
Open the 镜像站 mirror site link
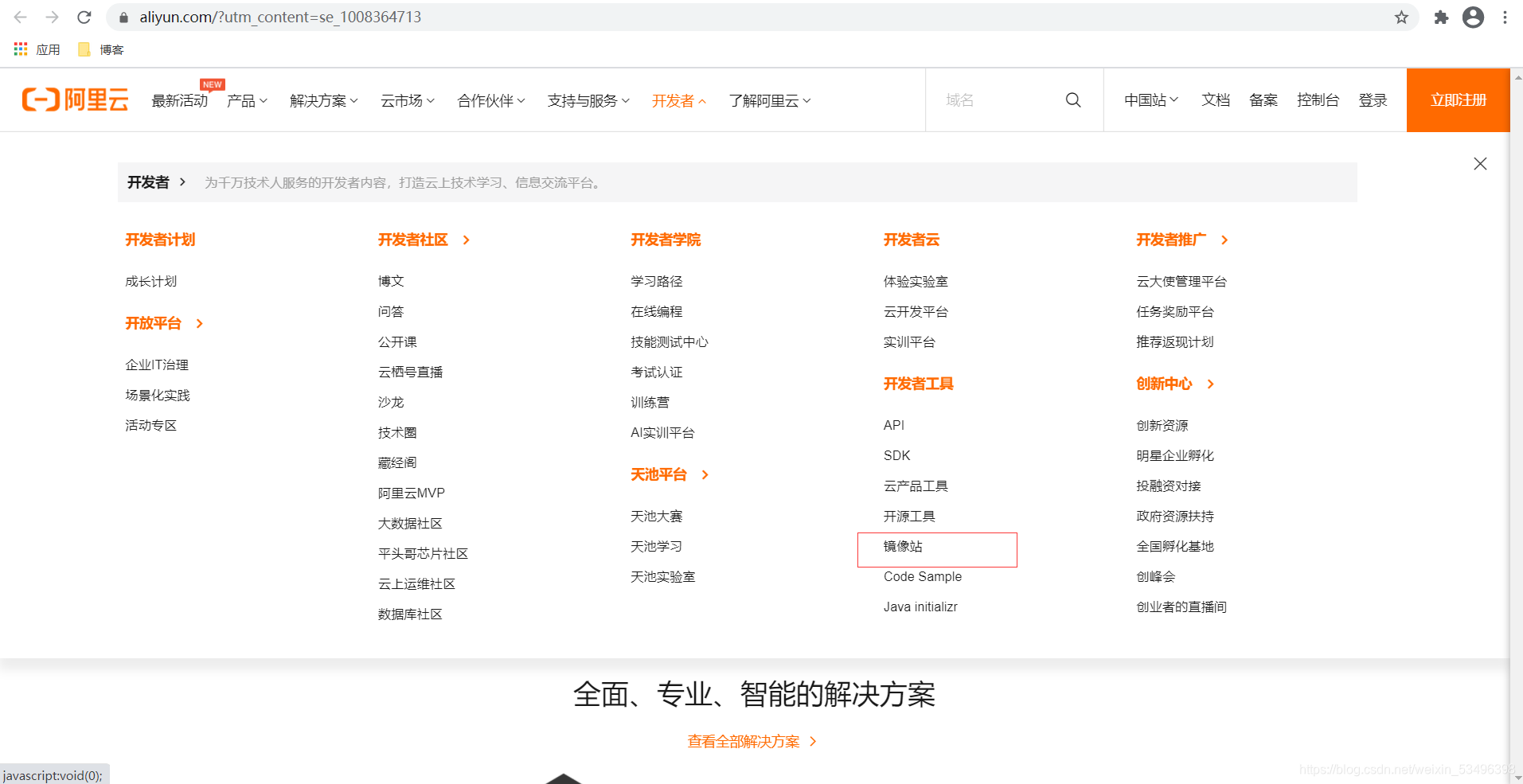coord(903,546)
